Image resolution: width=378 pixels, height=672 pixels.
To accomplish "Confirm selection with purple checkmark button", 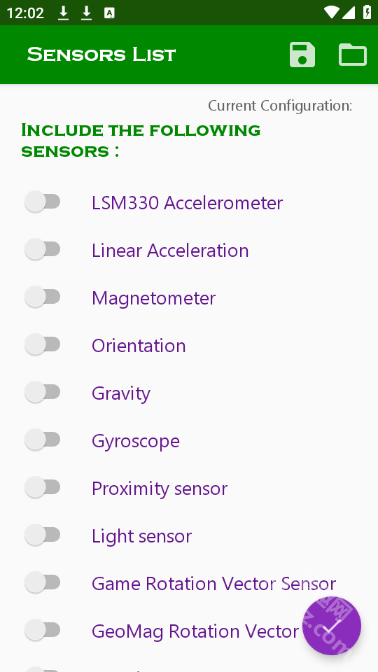I will (x=332, y=626).
